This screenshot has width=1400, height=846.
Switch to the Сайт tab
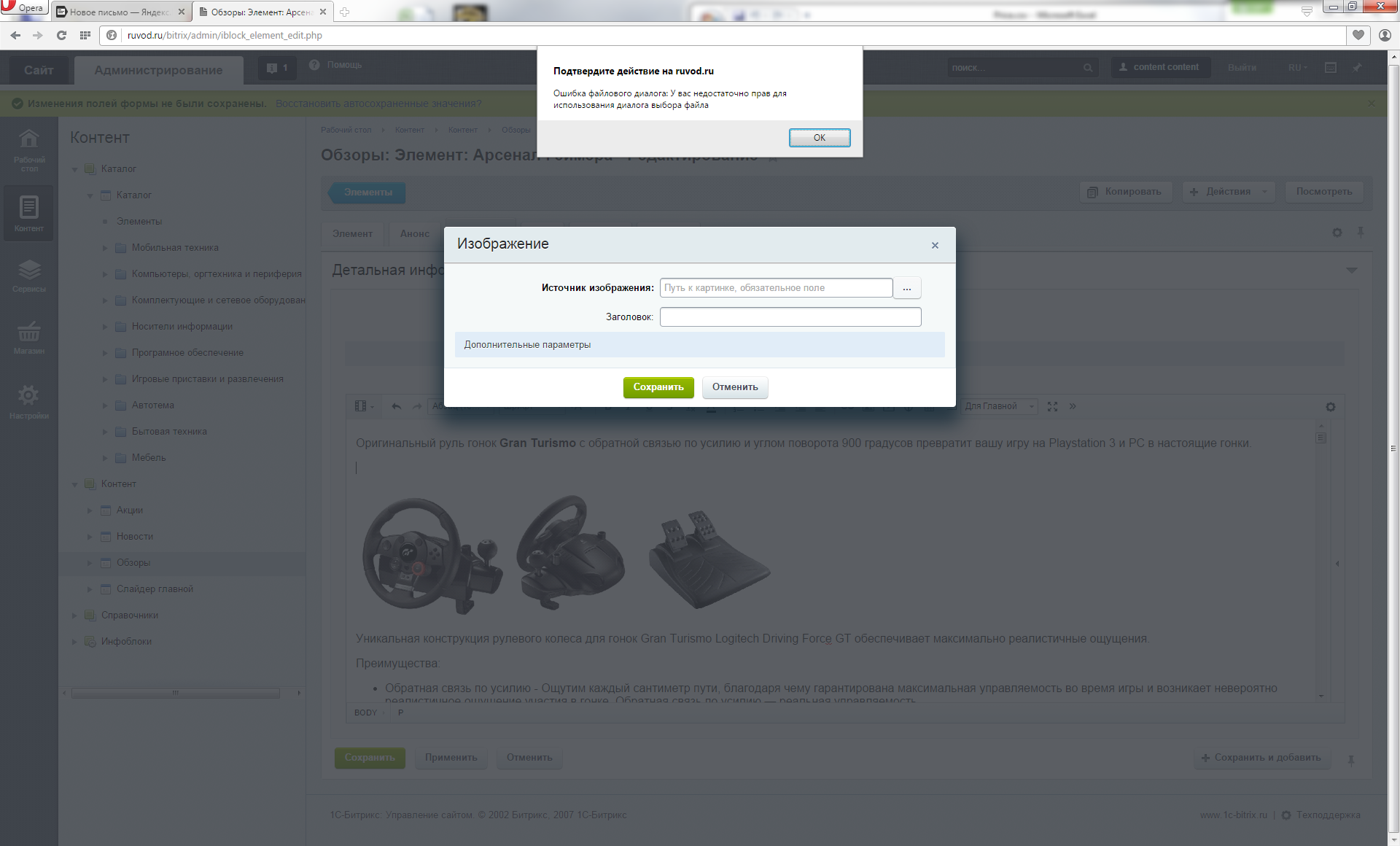pyautogui.click(x=39, y=70)
